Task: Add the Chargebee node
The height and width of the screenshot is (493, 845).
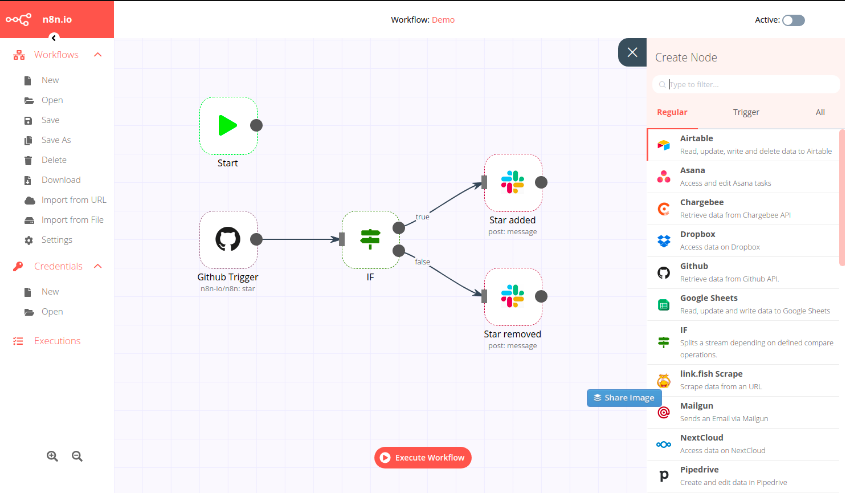Action: click(x=743, y=209)
